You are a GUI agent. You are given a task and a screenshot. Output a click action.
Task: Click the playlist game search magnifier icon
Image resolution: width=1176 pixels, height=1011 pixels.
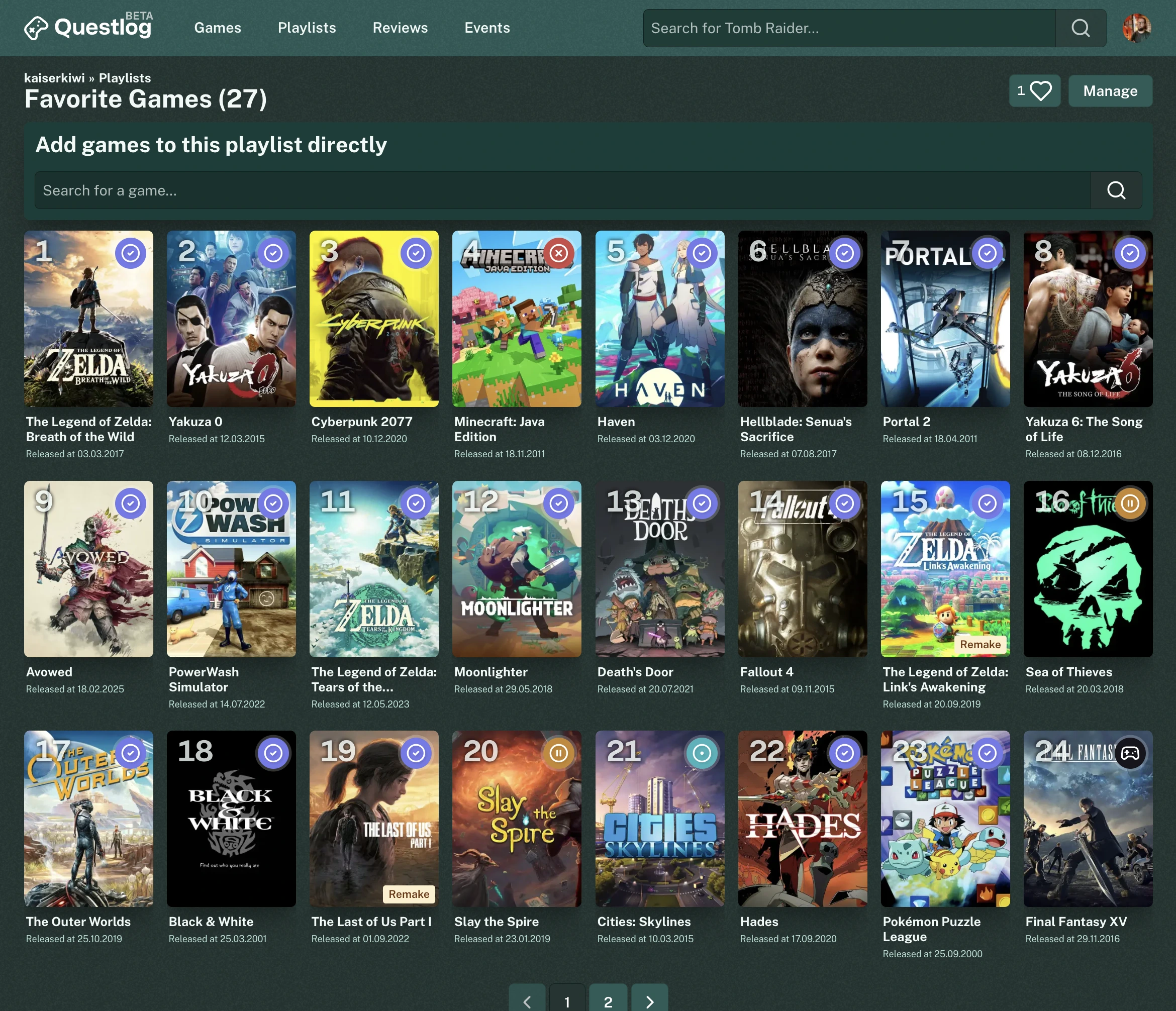(1116, 190)
